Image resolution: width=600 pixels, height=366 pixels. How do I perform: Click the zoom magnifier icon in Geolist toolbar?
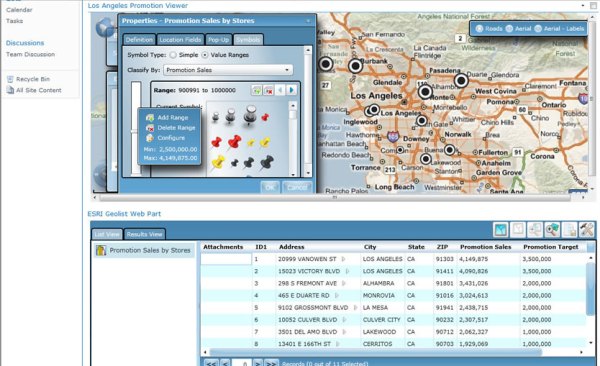(x=552, y=230)
